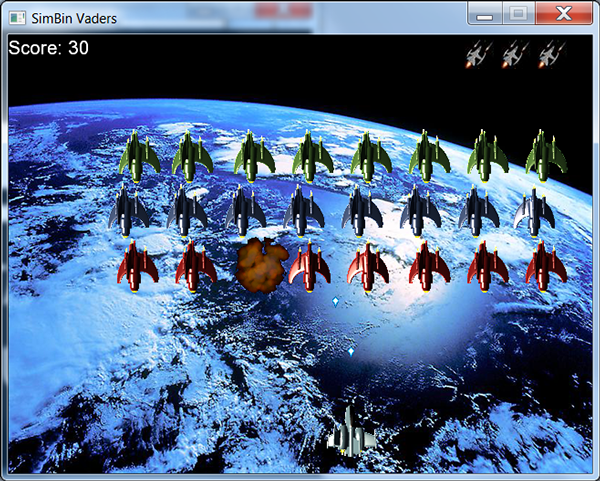Pick the red invader just right of the explosion
Screen dimensions: 600x481
pos(310,267)
